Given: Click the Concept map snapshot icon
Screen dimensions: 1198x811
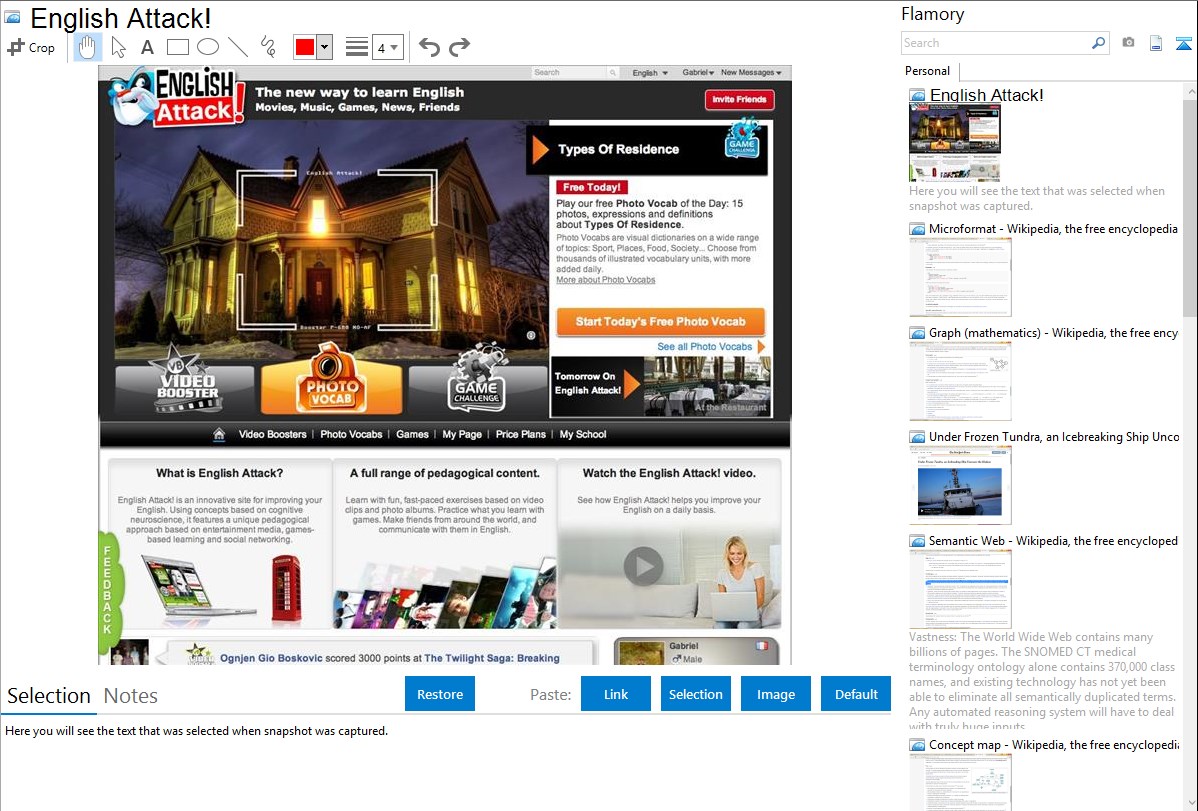Looking at the screenshot, I should pos(917,745).
